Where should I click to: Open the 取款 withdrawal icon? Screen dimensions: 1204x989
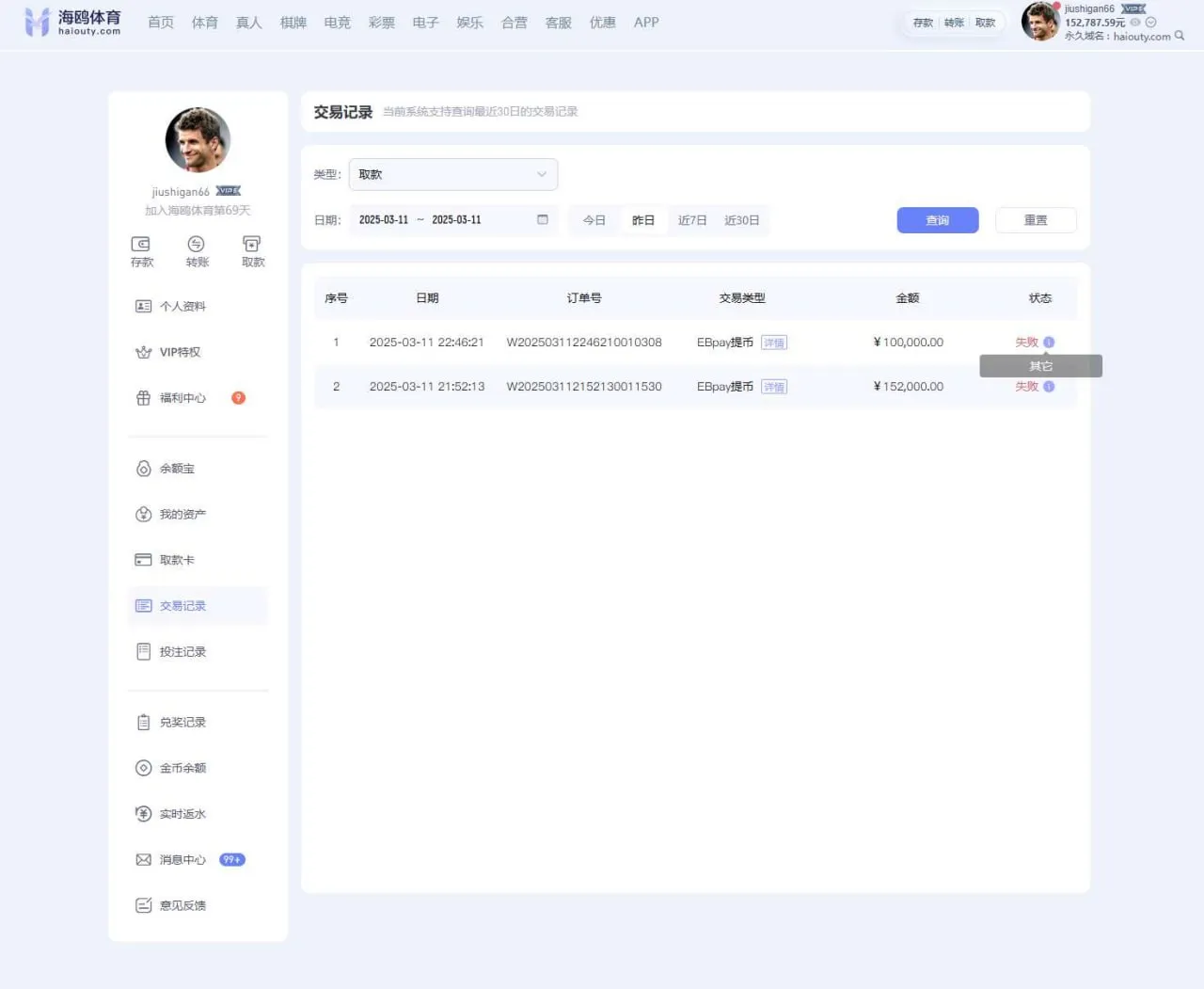(x=252, y=251)
